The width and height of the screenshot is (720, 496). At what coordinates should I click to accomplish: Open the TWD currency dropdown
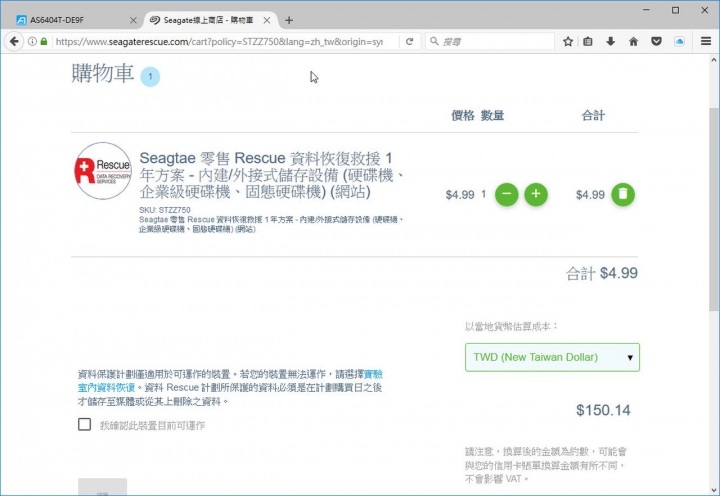pyautogui.click(x=552, y=357)
